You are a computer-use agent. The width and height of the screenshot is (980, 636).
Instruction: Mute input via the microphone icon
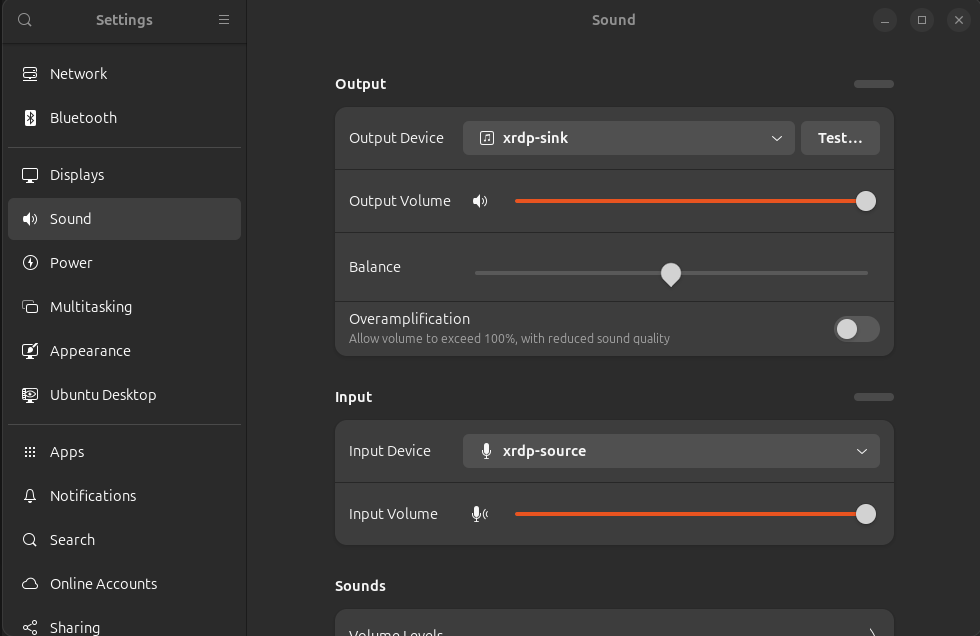(480, 514)
